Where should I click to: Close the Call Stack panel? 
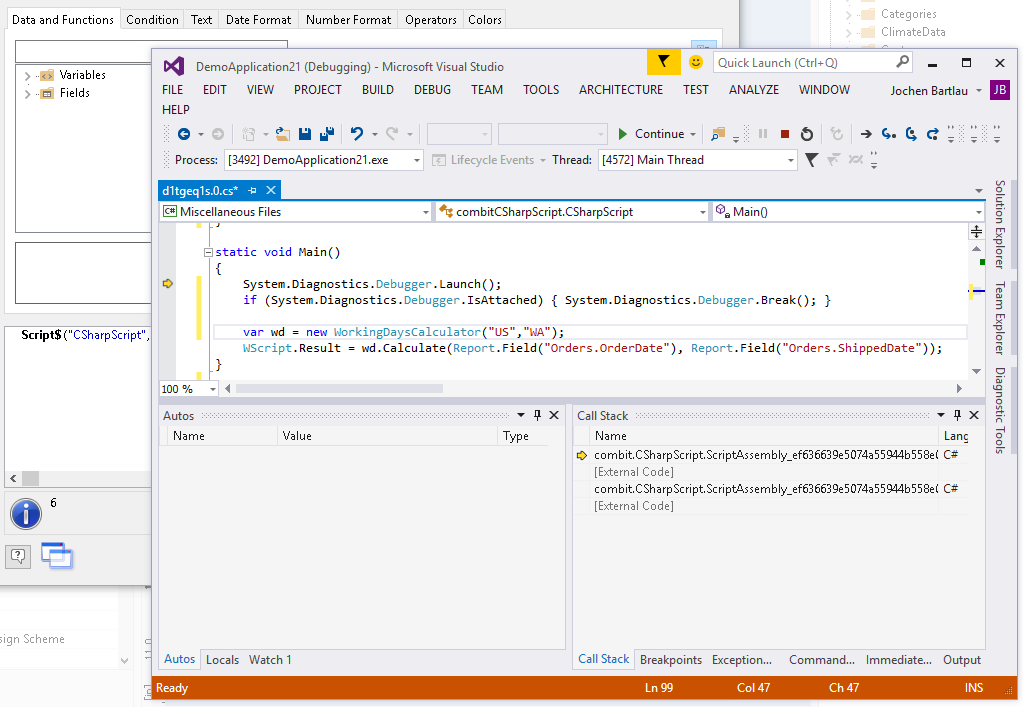point(974,415)
